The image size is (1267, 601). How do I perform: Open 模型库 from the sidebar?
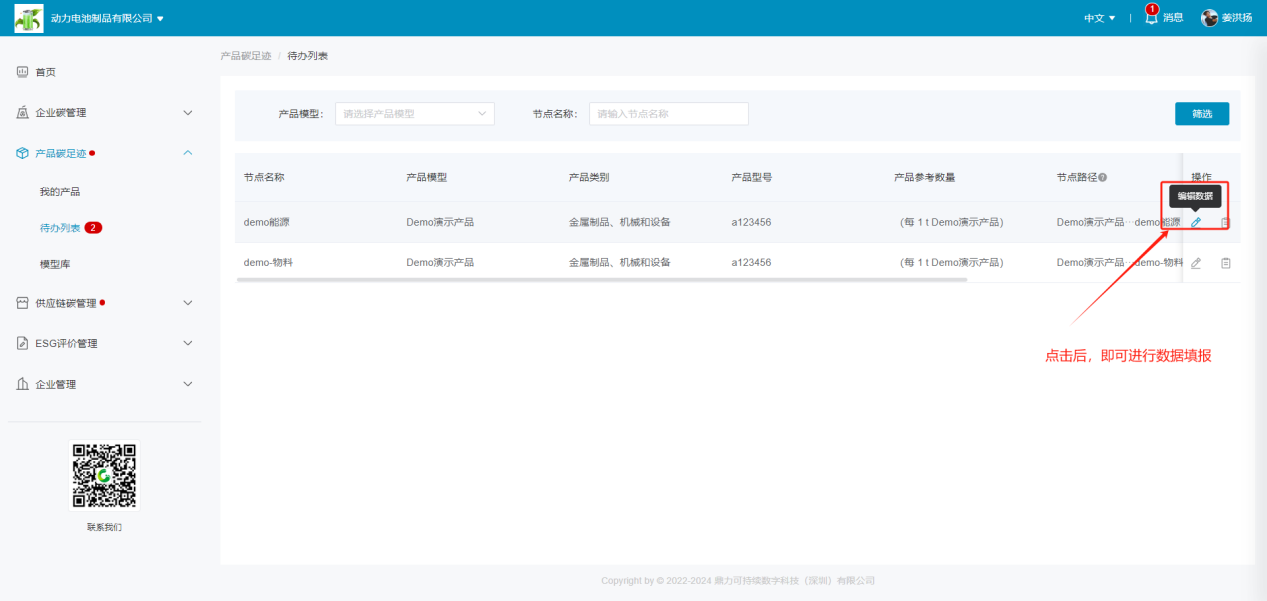click(55, 264)
